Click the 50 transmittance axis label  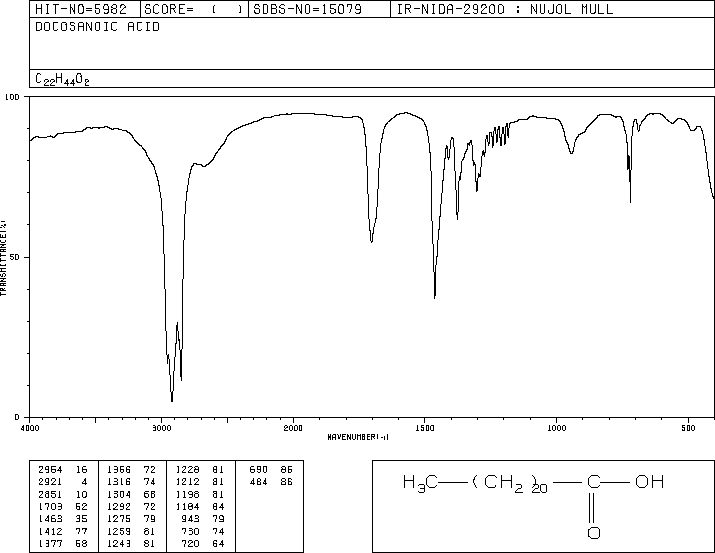(15, 257)
